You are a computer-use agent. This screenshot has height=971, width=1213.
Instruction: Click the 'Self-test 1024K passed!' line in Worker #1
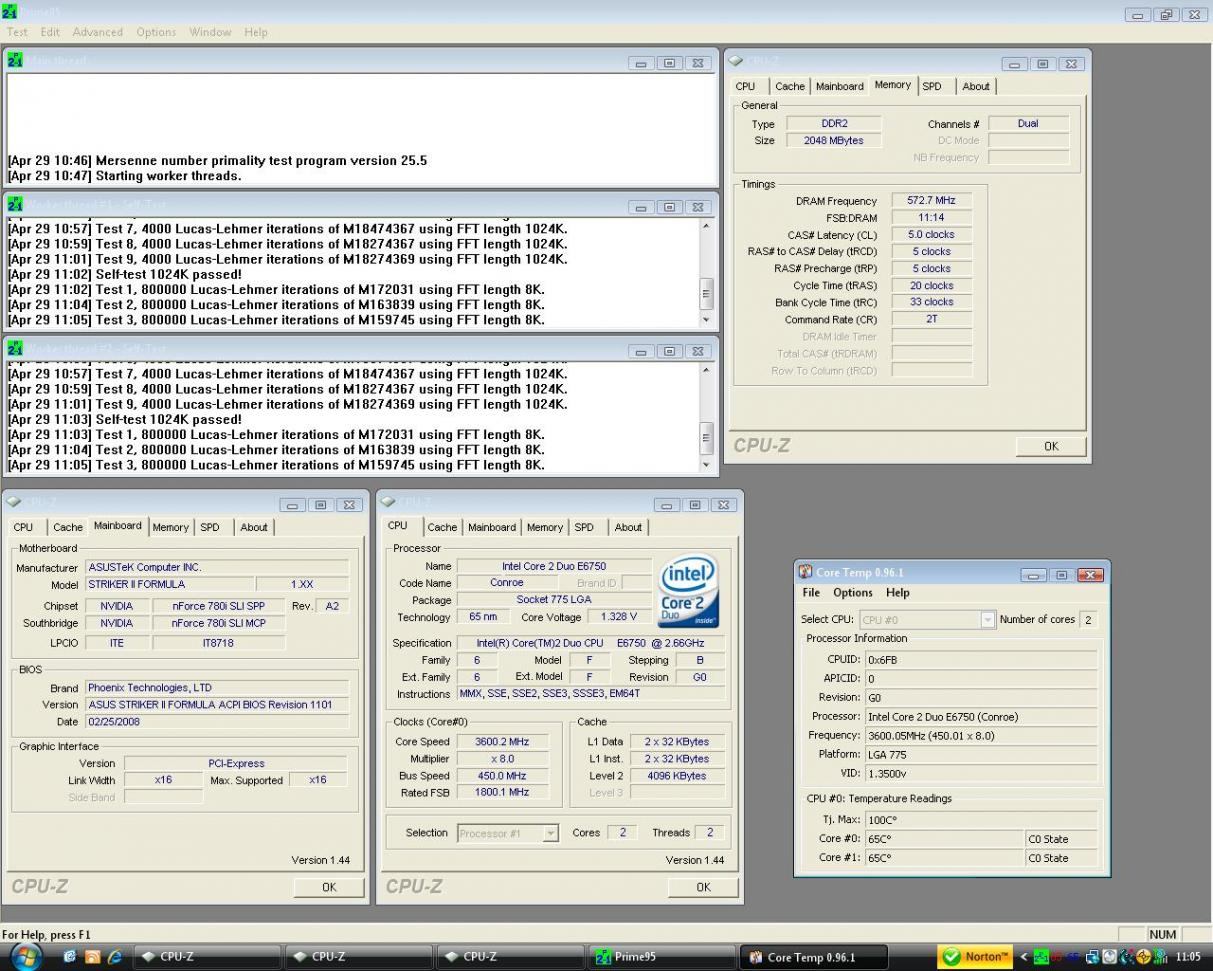point(125,274)
